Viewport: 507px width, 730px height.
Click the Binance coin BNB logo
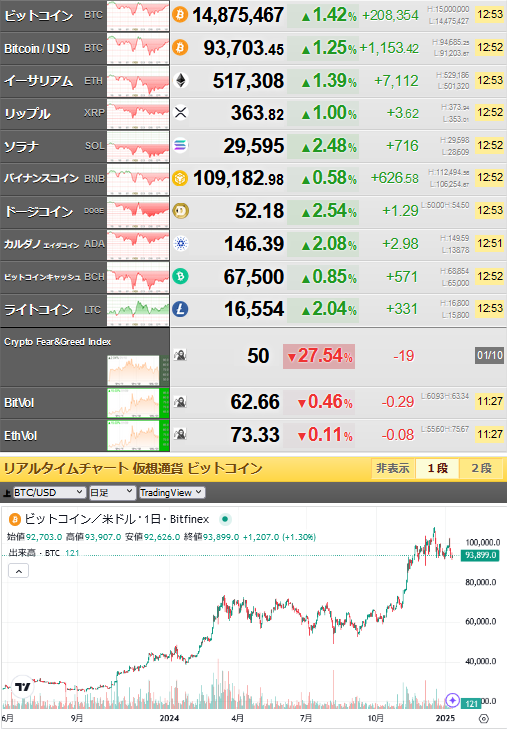180,178
